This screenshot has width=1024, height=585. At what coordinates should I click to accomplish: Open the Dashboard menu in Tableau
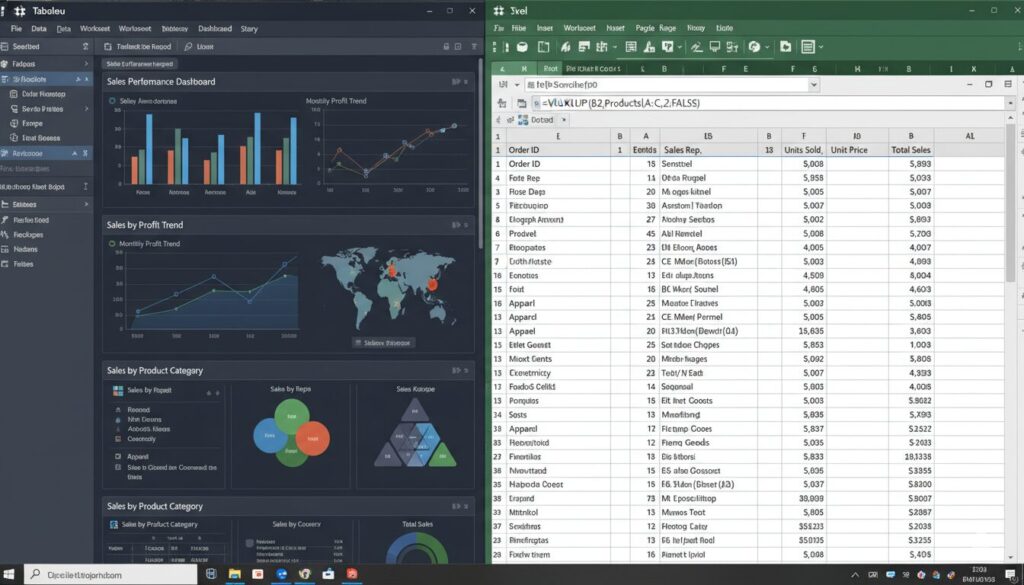(x=216, y=29)
